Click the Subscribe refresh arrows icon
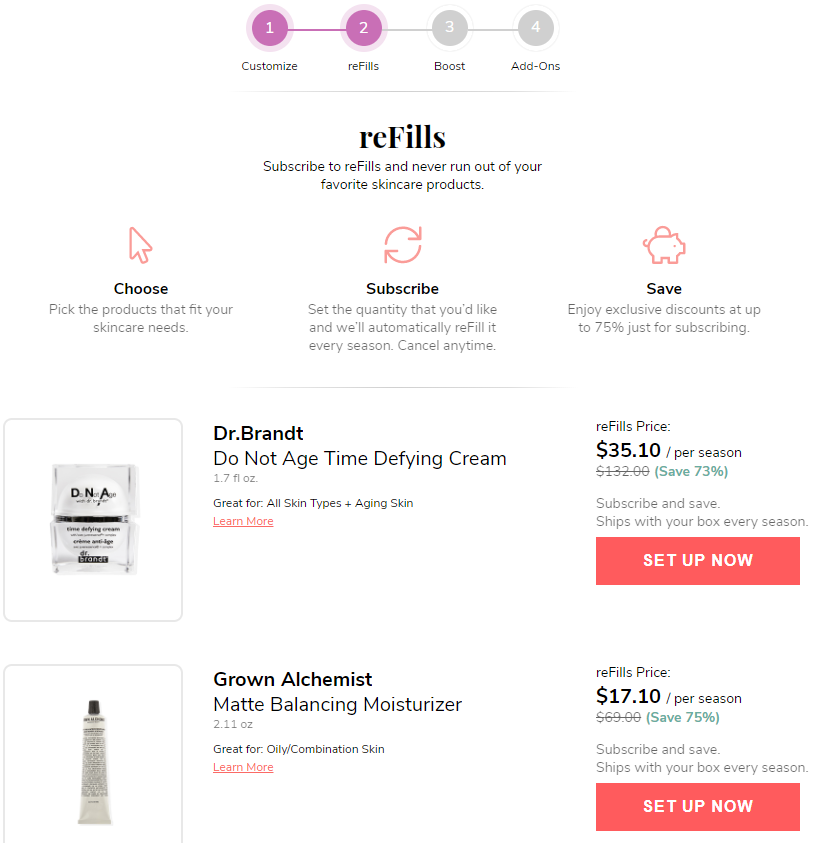 tap(403, 245)
